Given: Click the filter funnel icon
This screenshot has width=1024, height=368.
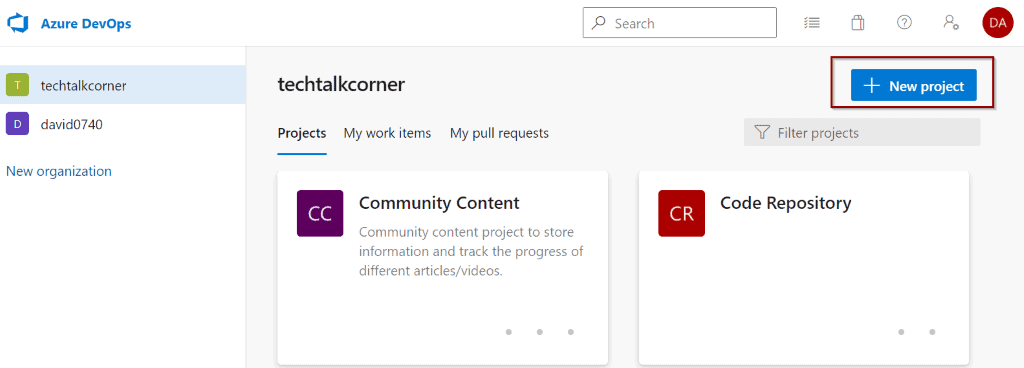Looking at the screenshot, I should (761, 133).
